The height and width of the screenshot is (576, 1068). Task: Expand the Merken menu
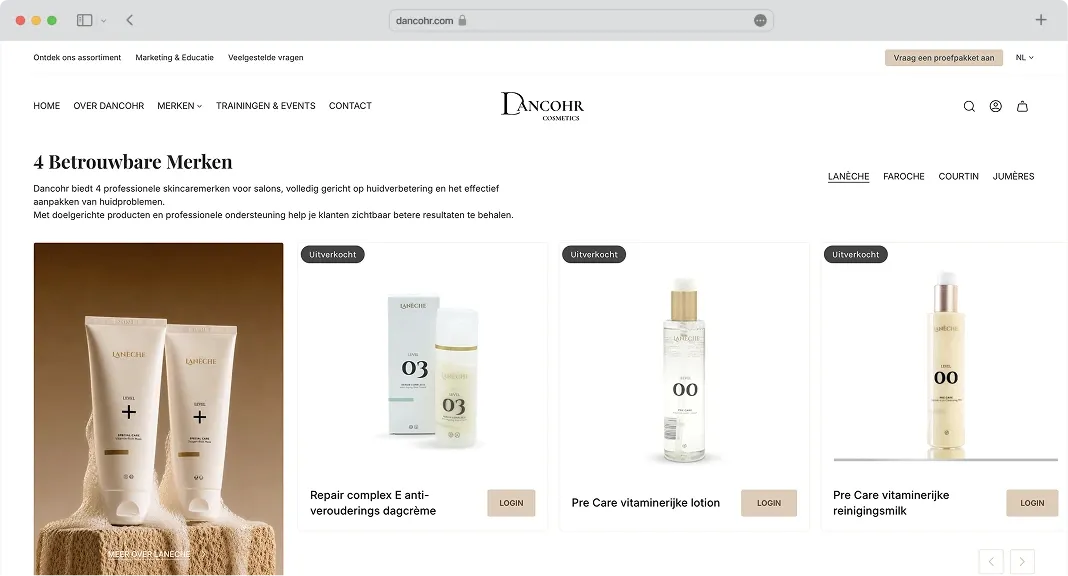pos(180,106)
